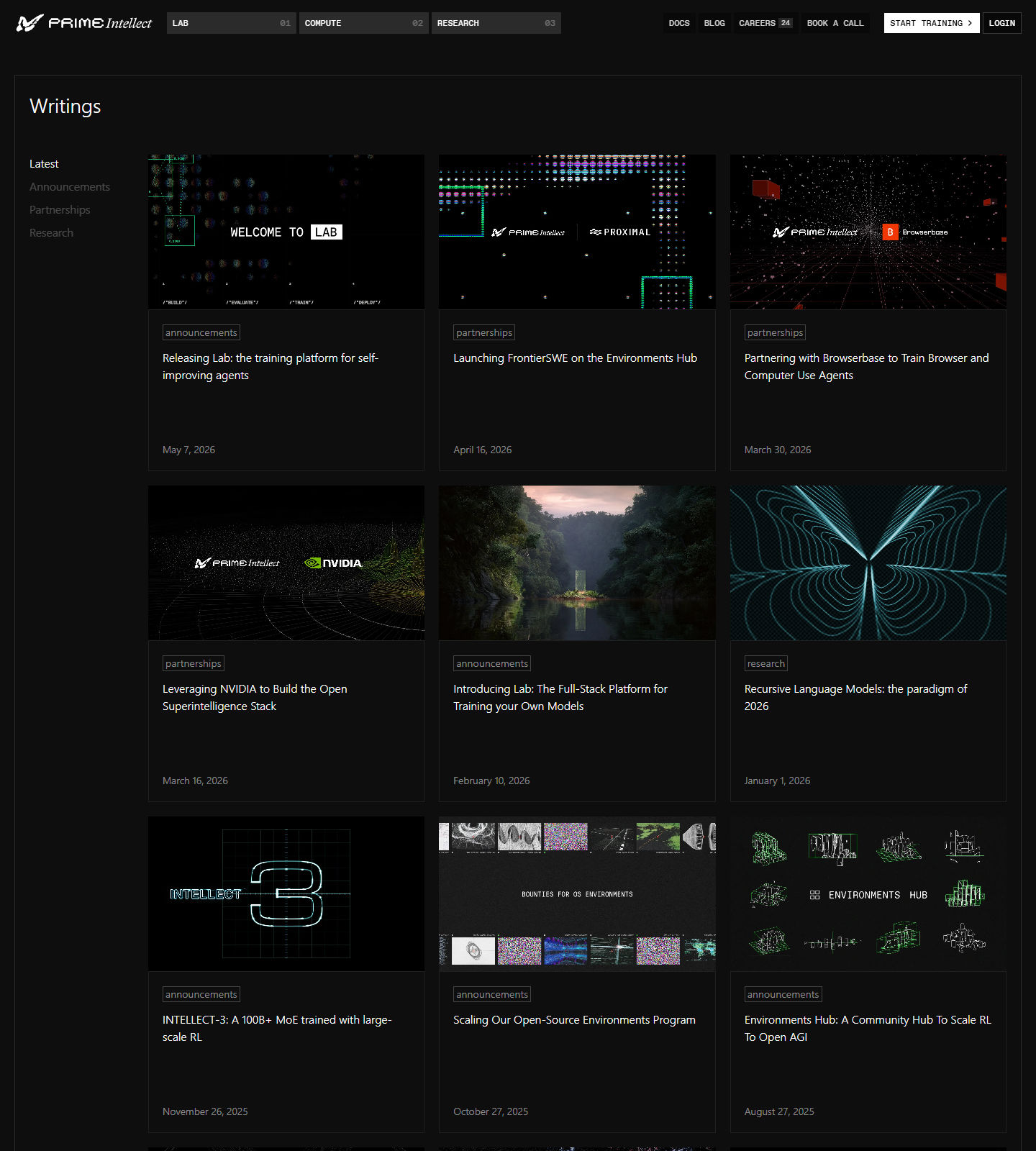Open the INTELLECT 3 thumbnail

click(286, 893)
